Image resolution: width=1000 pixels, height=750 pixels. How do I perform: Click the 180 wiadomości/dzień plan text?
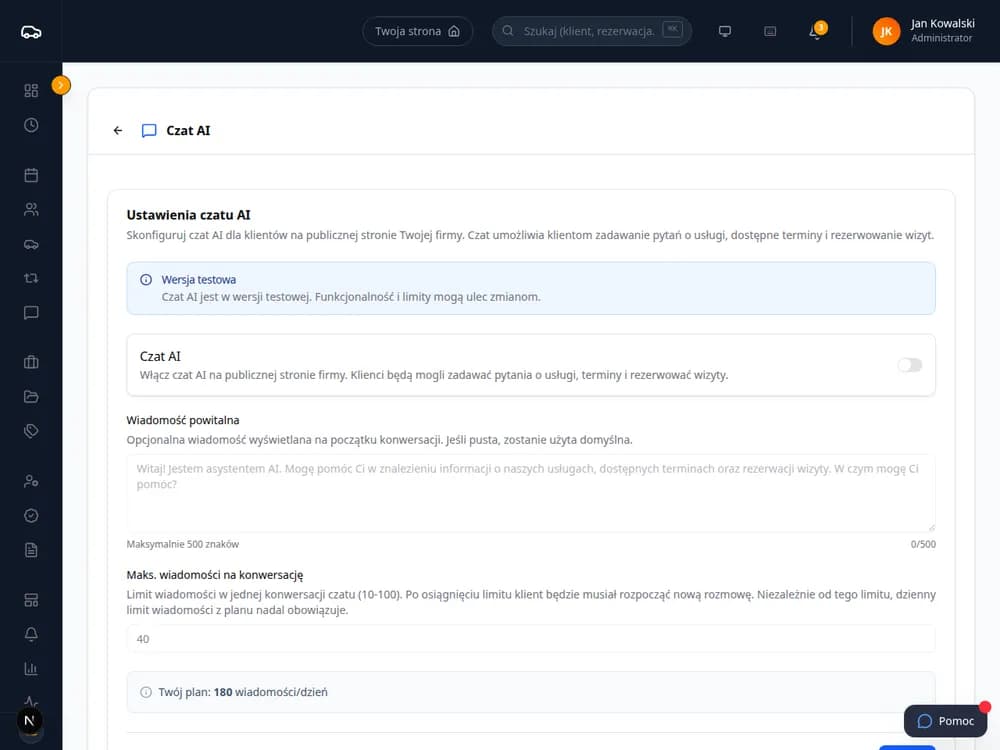tap(270, 692)
